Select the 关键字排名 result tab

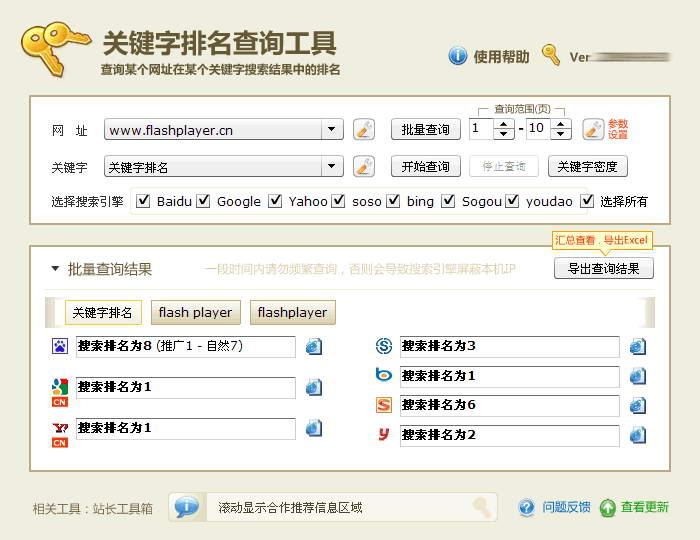coord(103,312)
